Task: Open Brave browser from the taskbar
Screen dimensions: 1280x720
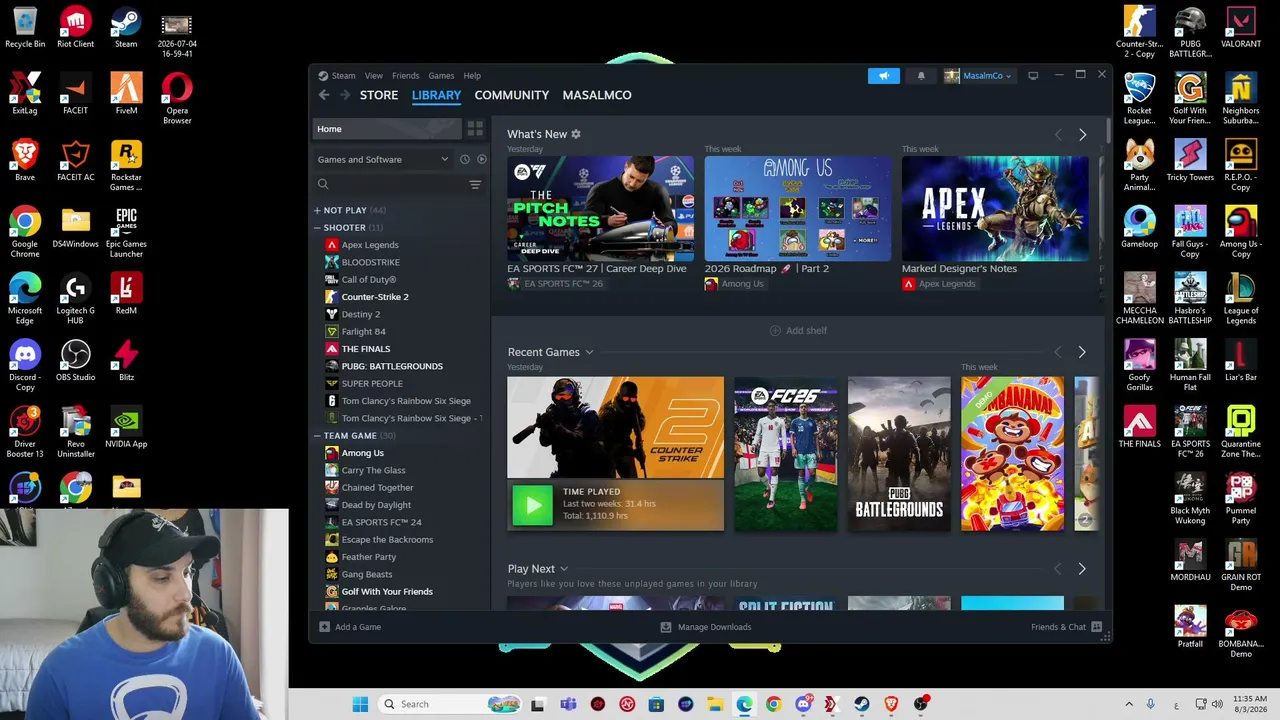Action: (x=891, y=704)
